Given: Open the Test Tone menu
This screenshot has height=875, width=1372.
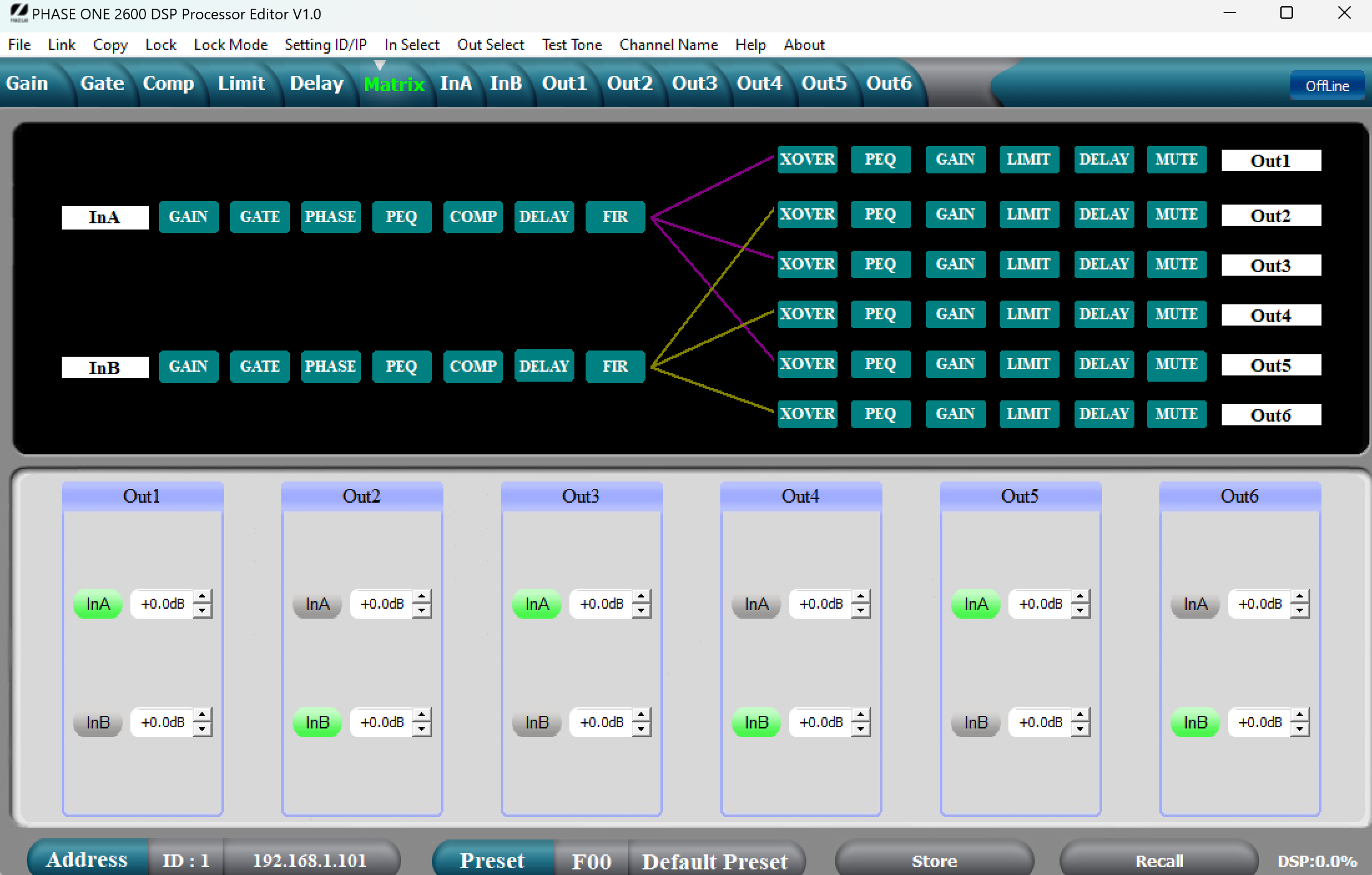Looking at the screenshot, I should (x=571, y=44).
